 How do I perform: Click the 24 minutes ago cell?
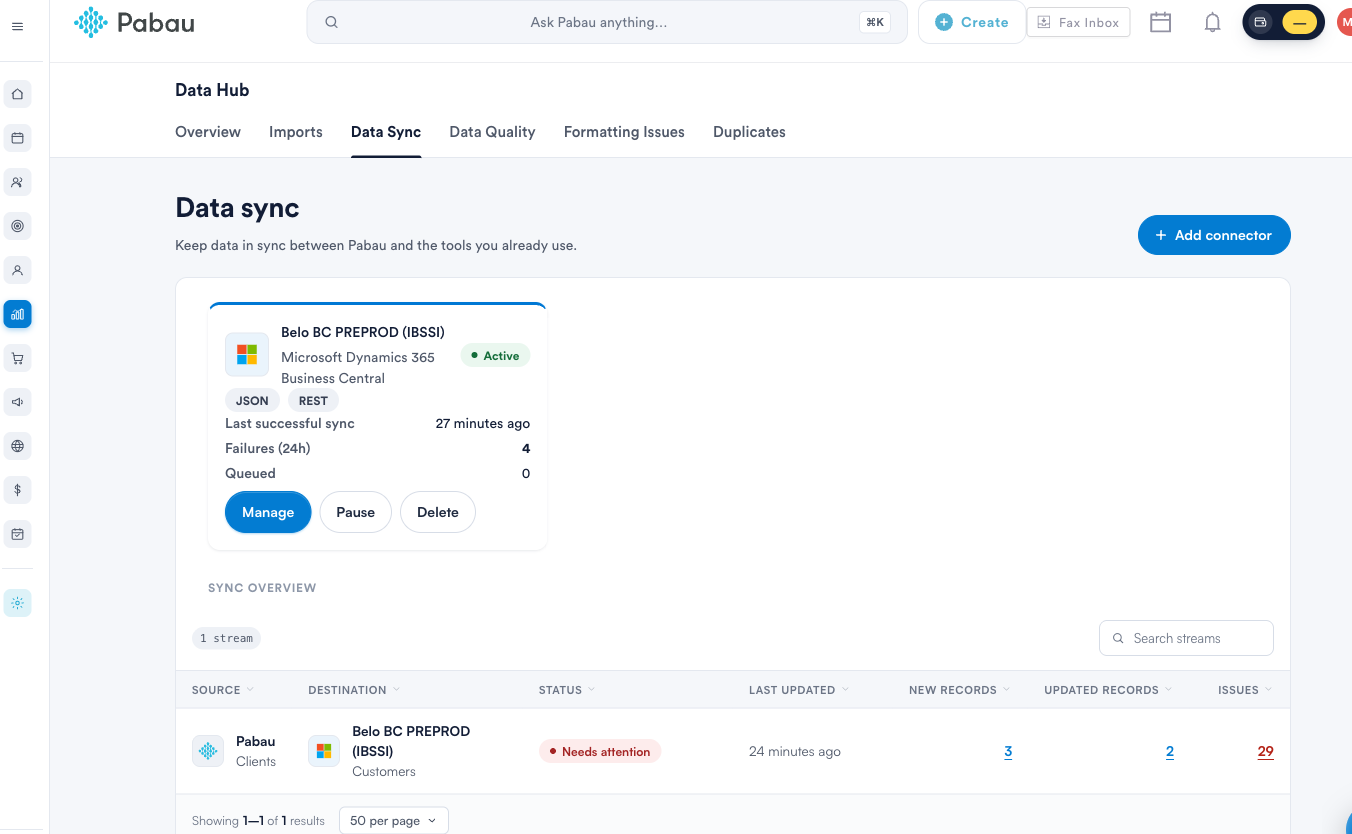tap(795, 752)
